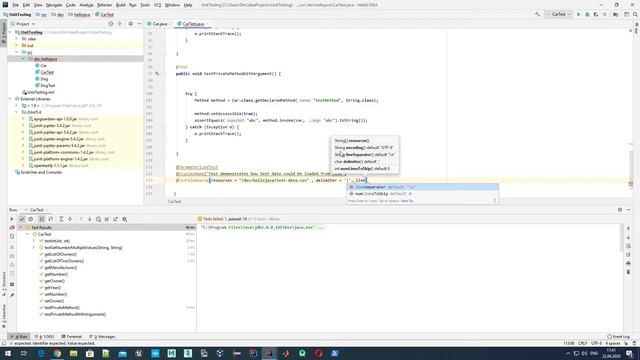Open Event Log in status bar
This screenshot has width=640, height=360.
[x=618, y=337]
